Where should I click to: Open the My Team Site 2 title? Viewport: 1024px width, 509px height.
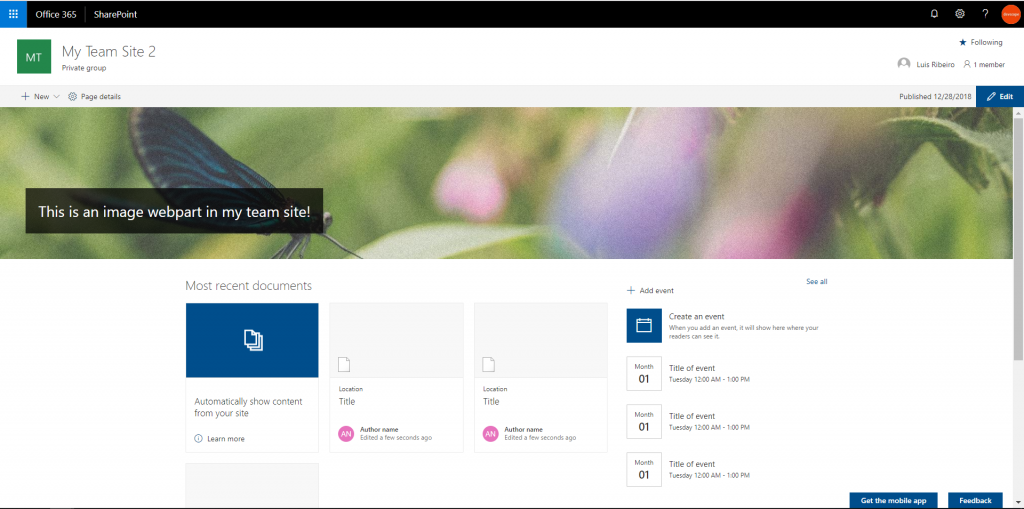pos(108,52)
